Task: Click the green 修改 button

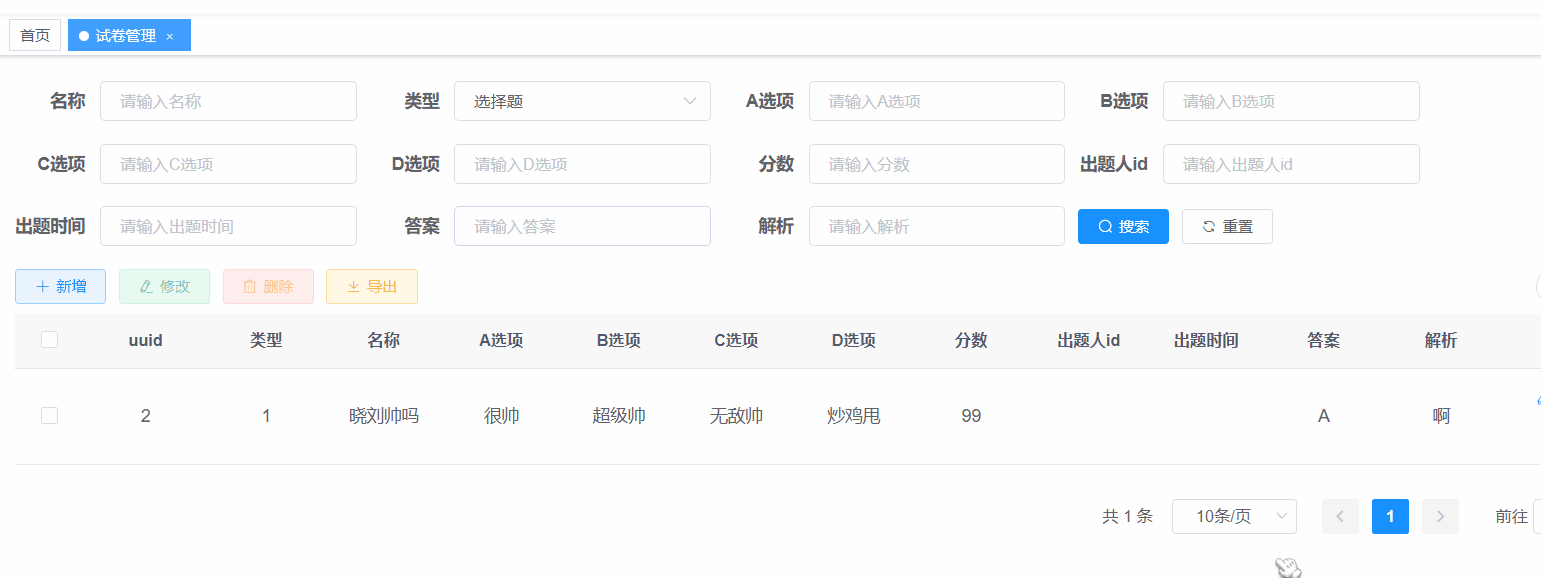Action: point(164,286)
